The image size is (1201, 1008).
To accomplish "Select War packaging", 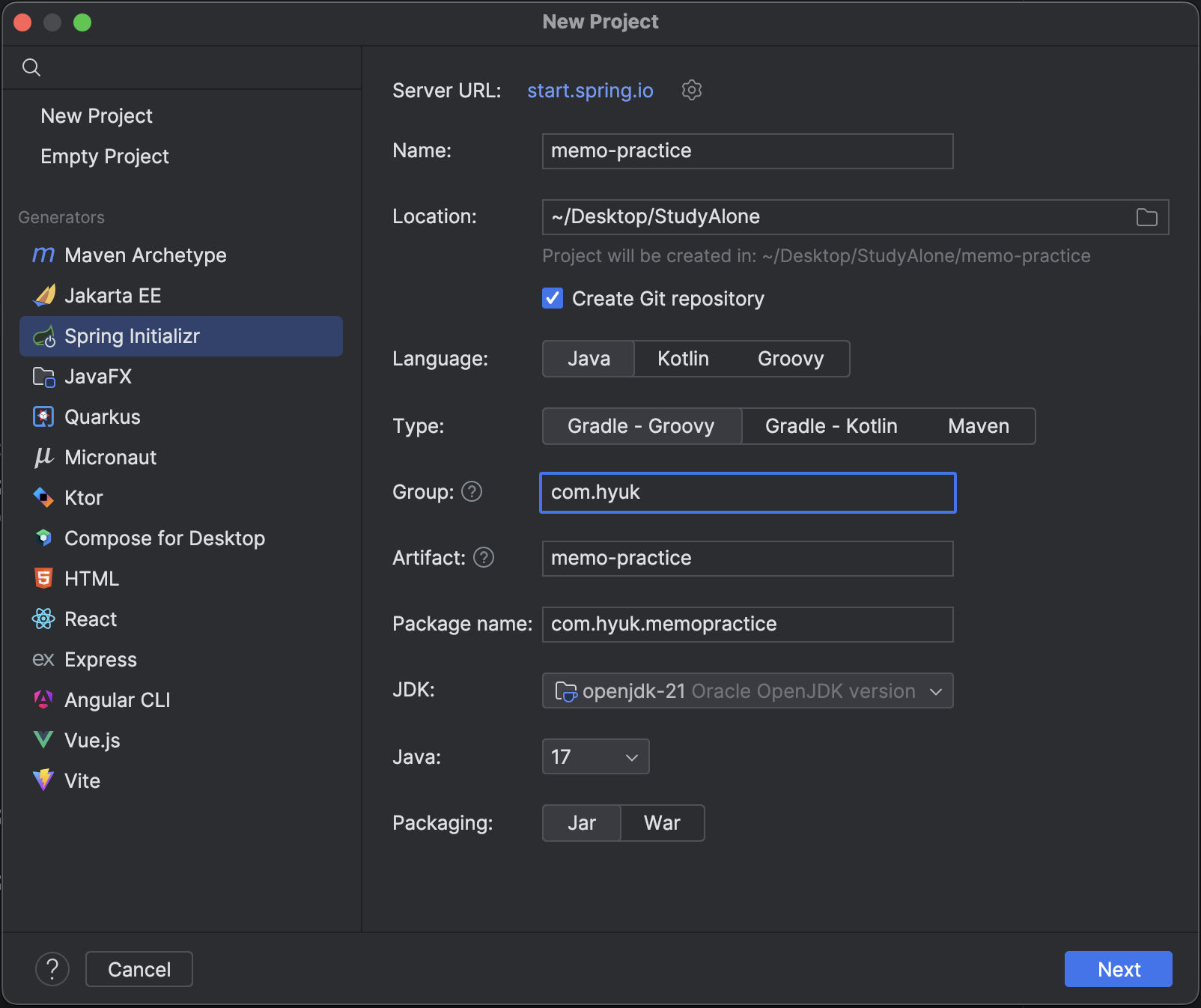I will coord(662,823).
